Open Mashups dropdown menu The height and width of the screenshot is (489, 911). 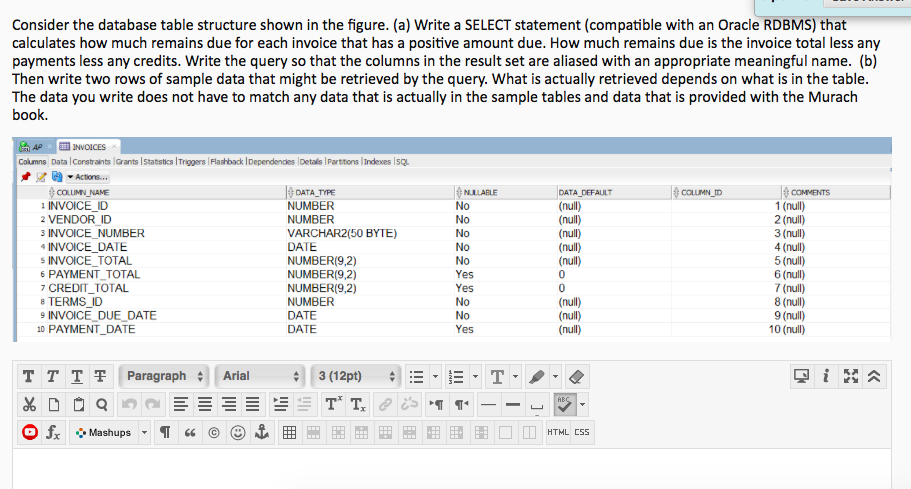[x=110, y=432]
